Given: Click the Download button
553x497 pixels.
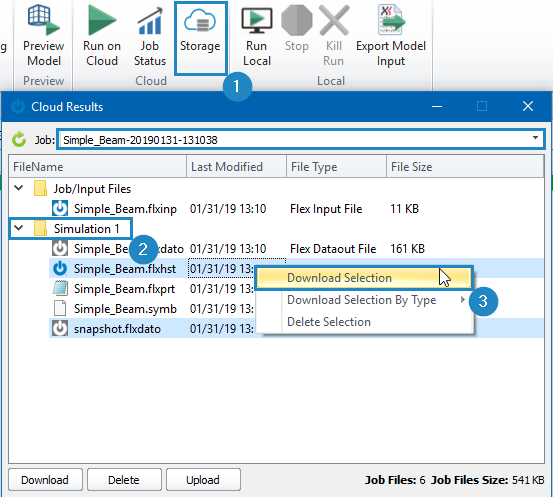Looking at the screenshot, I should coord(45,480).
